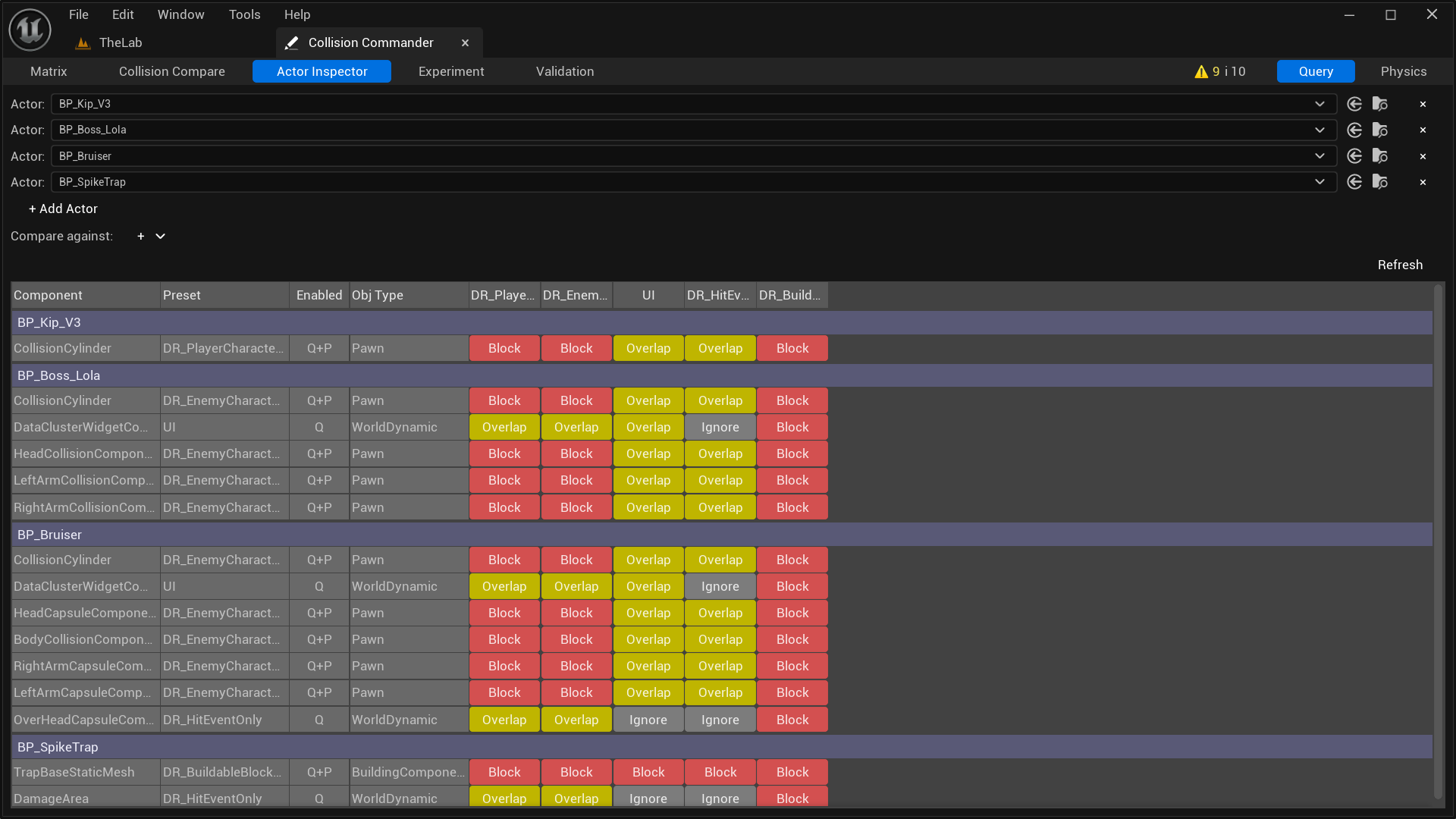1456x819 pixels.
Task: Set DamageArea DR_Enem cell to Overlap
Action: tap(576, 799)
